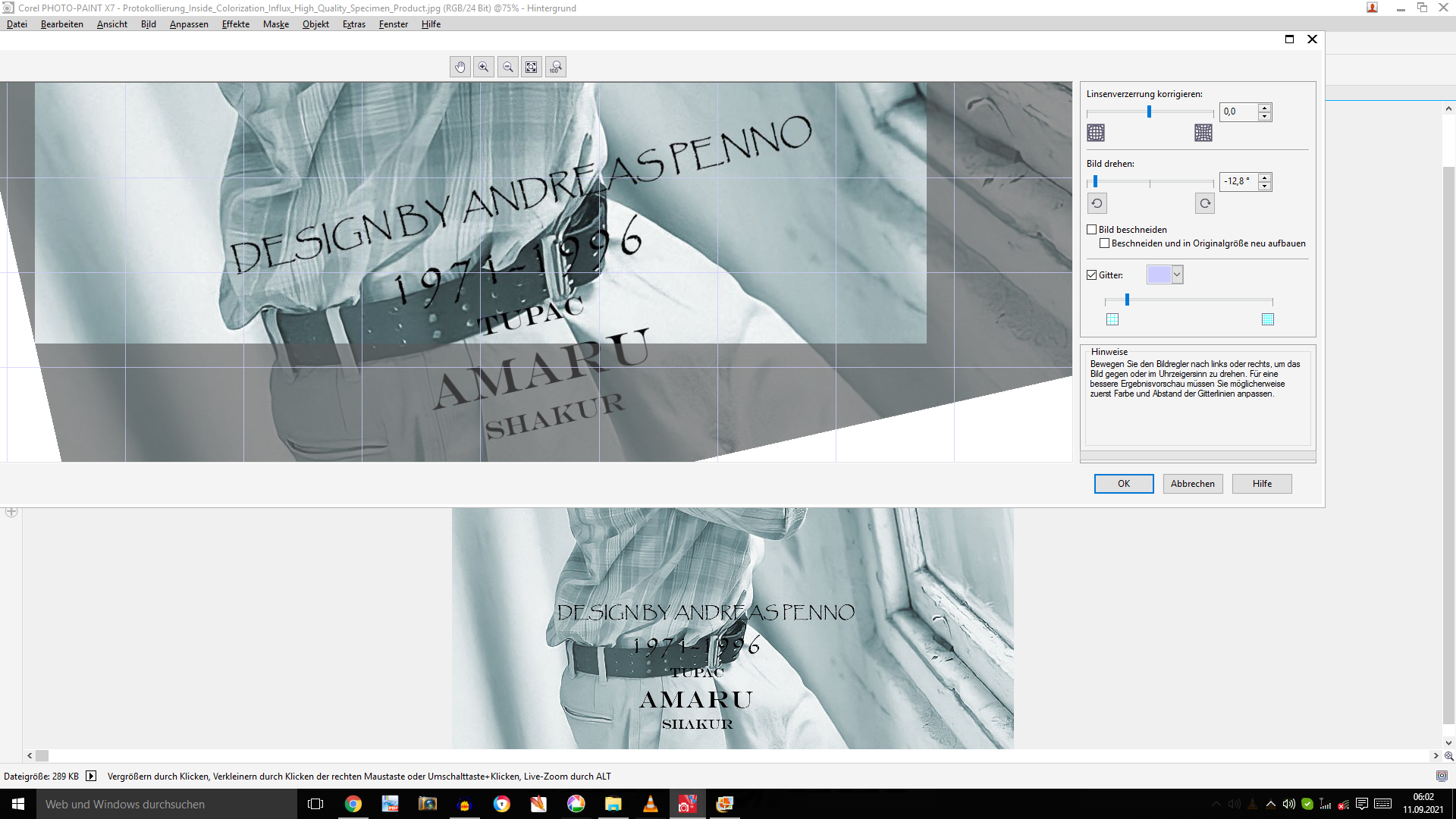Click the pincushion distortion grid icon
Image resolution: width=1456 pixels, height=819 pixels.
pyautogui.click(x=1203, y=133)
